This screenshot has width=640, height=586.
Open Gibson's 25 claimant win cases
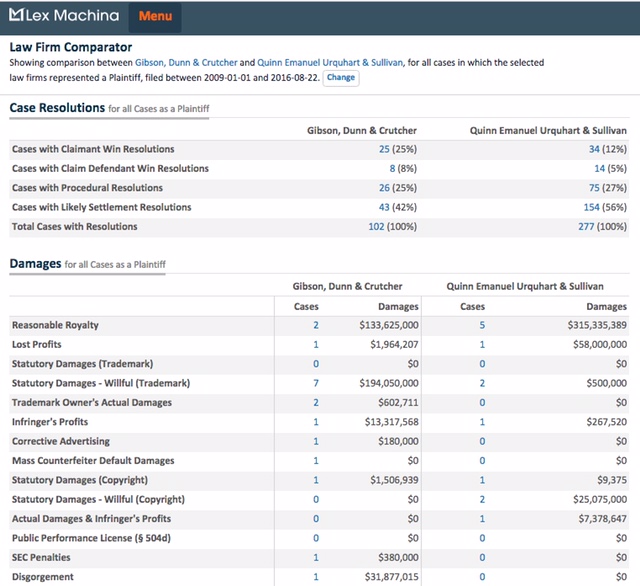(x=384, y=149)
